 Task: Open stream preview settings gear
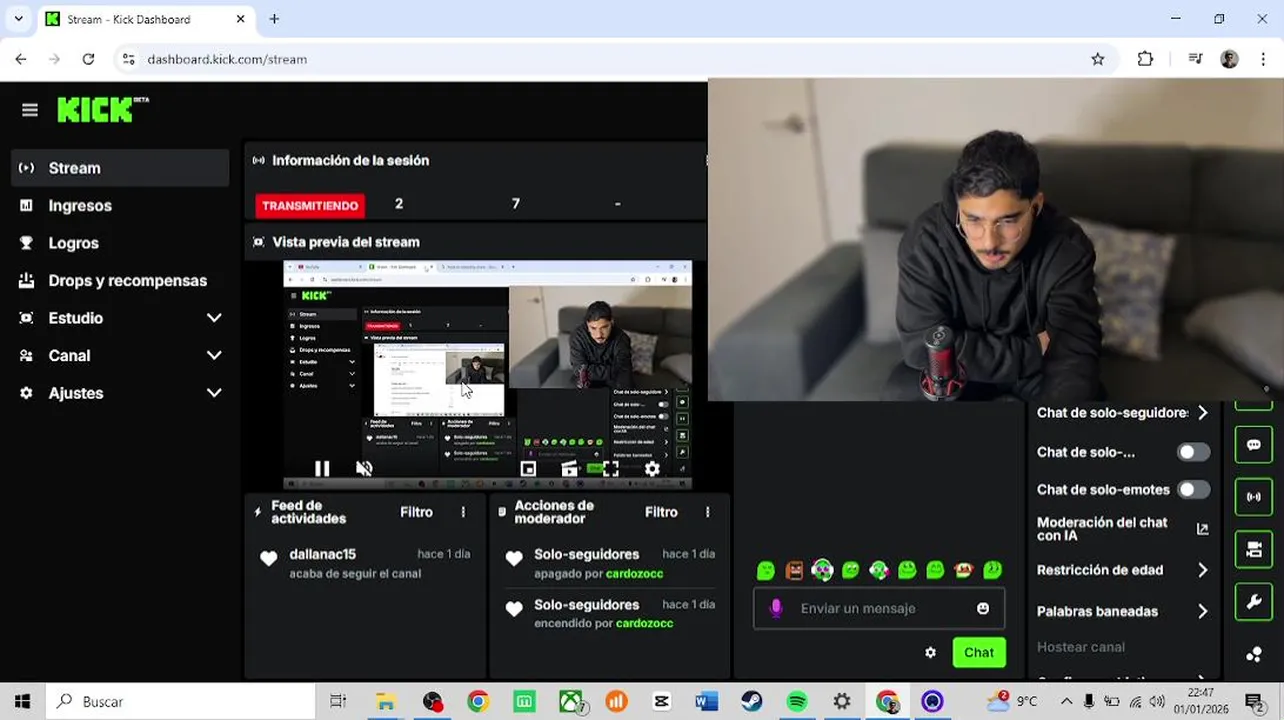652,468
